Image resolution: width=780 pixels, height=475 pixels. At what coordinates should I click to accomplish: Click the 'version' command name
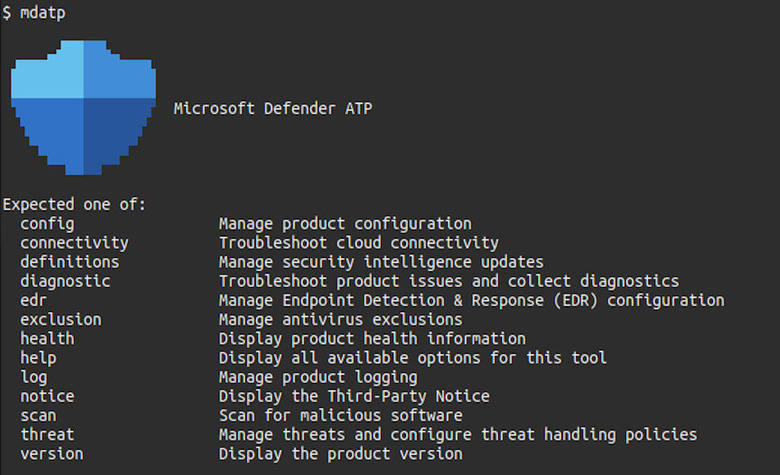coord(51,453)
